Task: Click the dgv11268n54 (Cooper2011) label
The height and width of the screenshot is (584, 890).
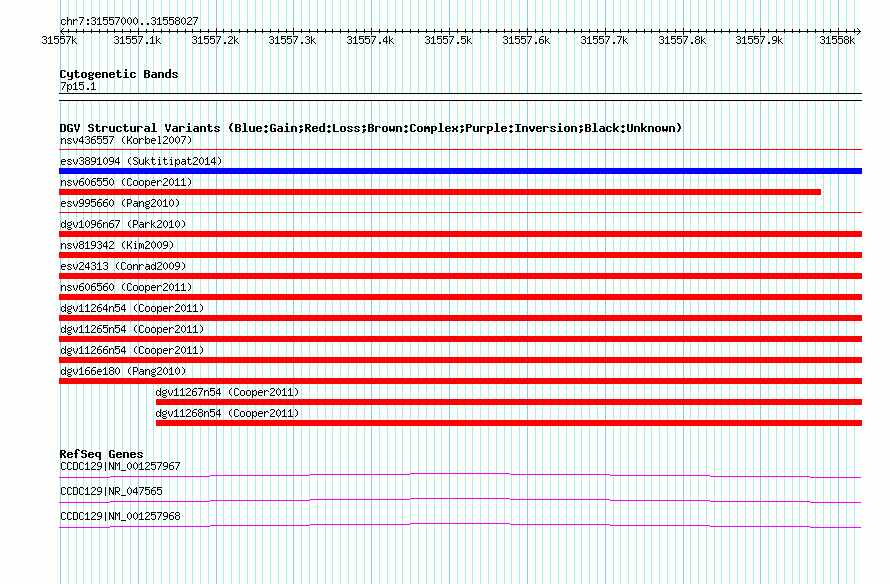Action: point(227,413)
